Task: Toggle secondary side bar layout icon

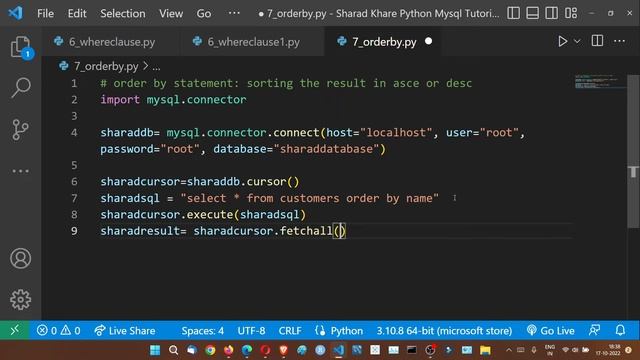Action: click(x=551, y=13)
